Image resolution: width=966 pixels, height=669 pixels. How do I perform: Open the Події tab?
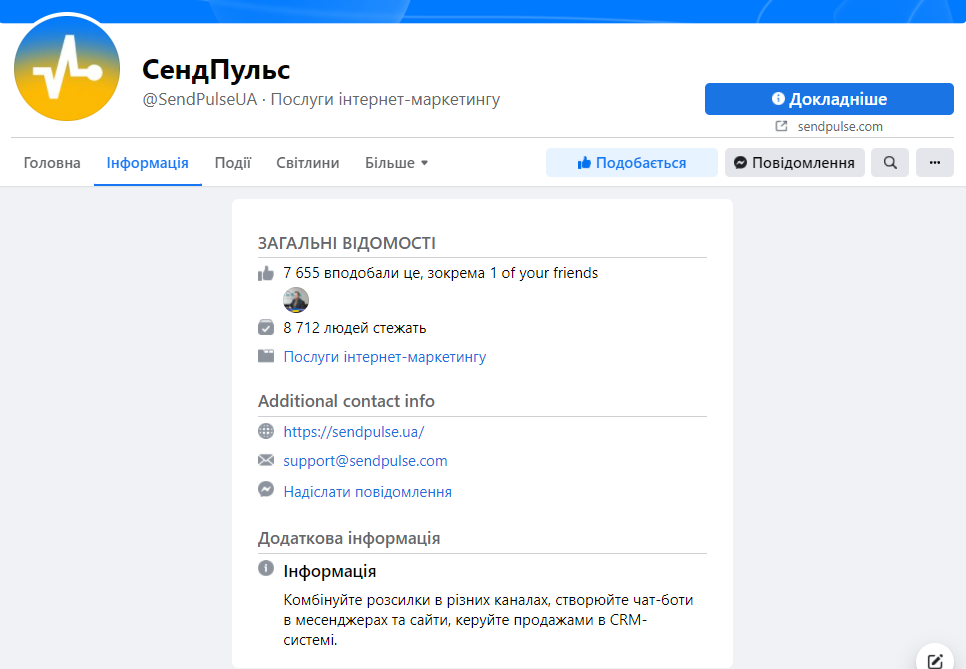point(232,163)
